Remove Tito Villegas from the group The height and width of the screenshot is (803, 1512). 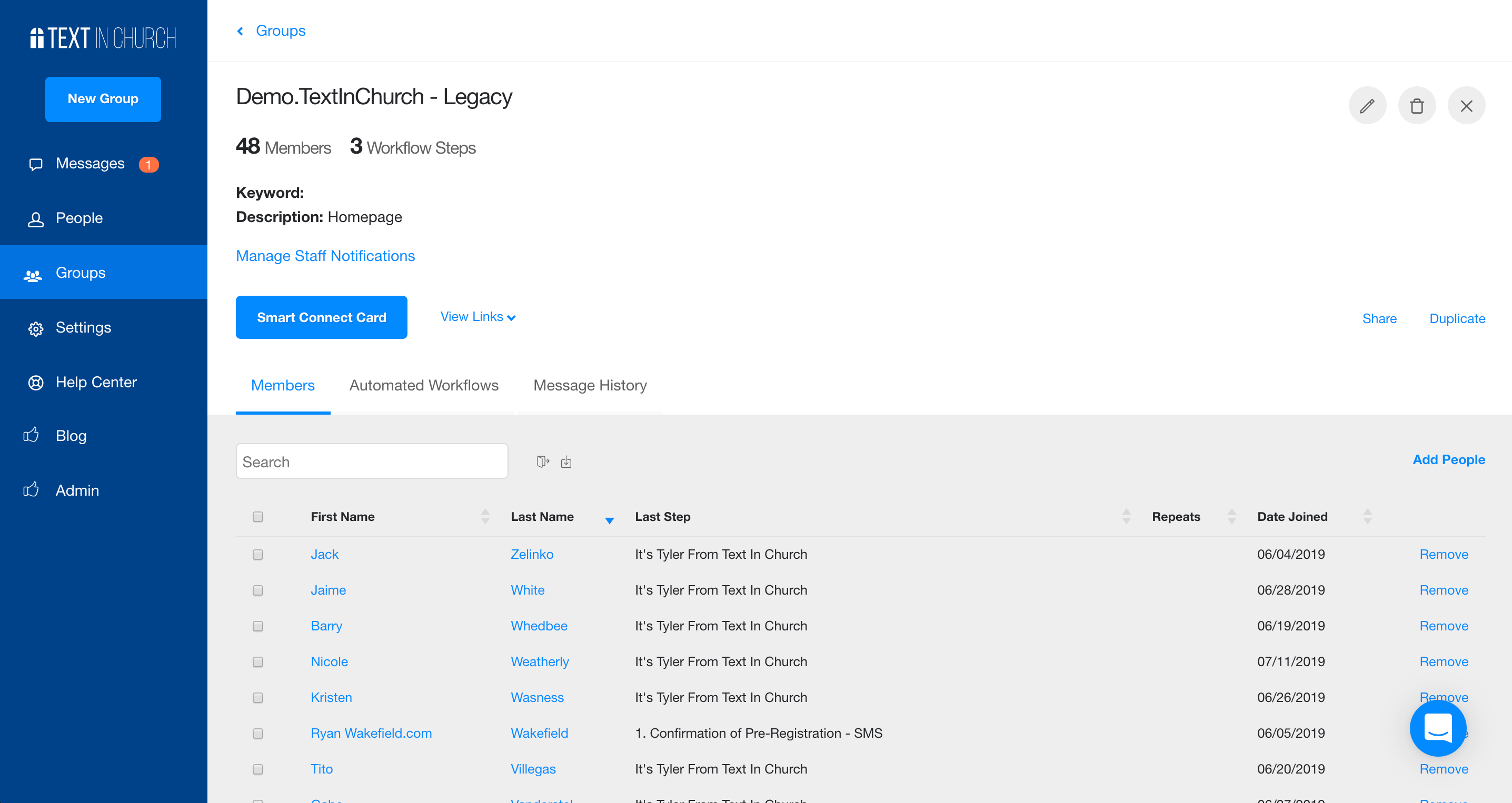point(1444,769)
